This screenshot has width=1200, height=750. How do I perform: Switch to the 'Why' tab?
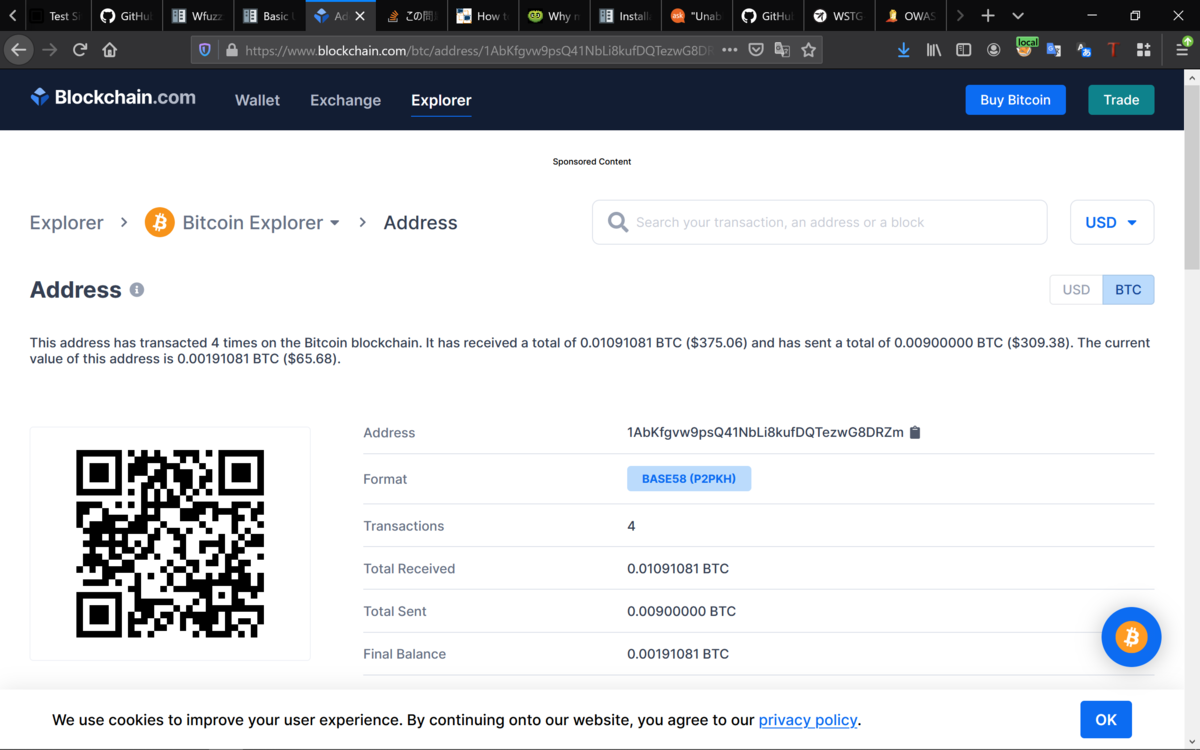click(x=553, y=16)
